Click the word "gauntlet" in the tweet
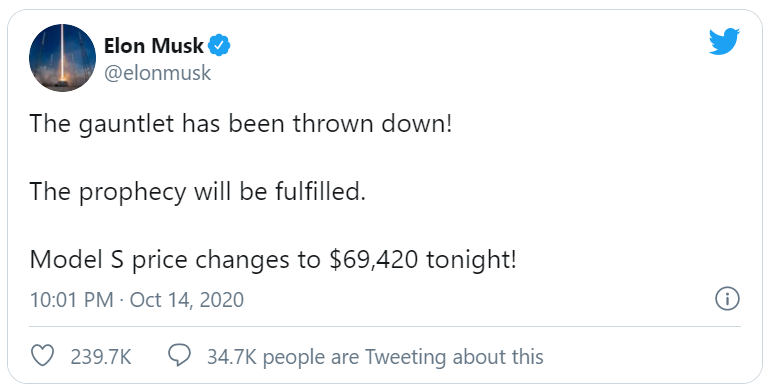Viewport: 771px width, 391px height. (126, 124)
